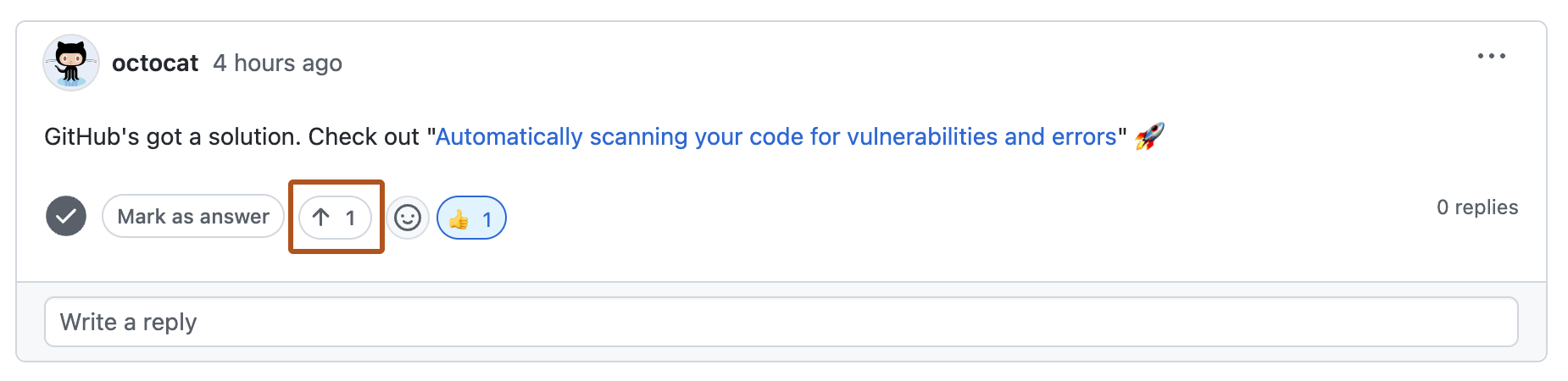This screenshot has height=381, width=1568.
Task: Click the "0 replies" label
Action: pyautogui.click(x=1476, y=207)
